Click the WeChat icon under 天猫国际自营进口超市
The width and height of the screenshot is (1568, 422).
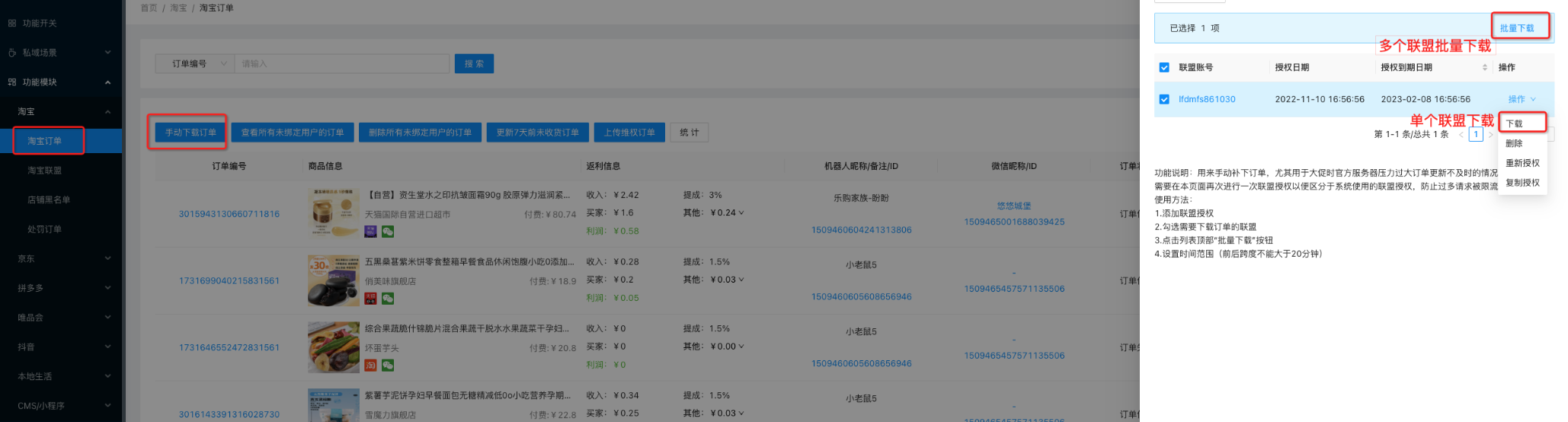[388, 232]
